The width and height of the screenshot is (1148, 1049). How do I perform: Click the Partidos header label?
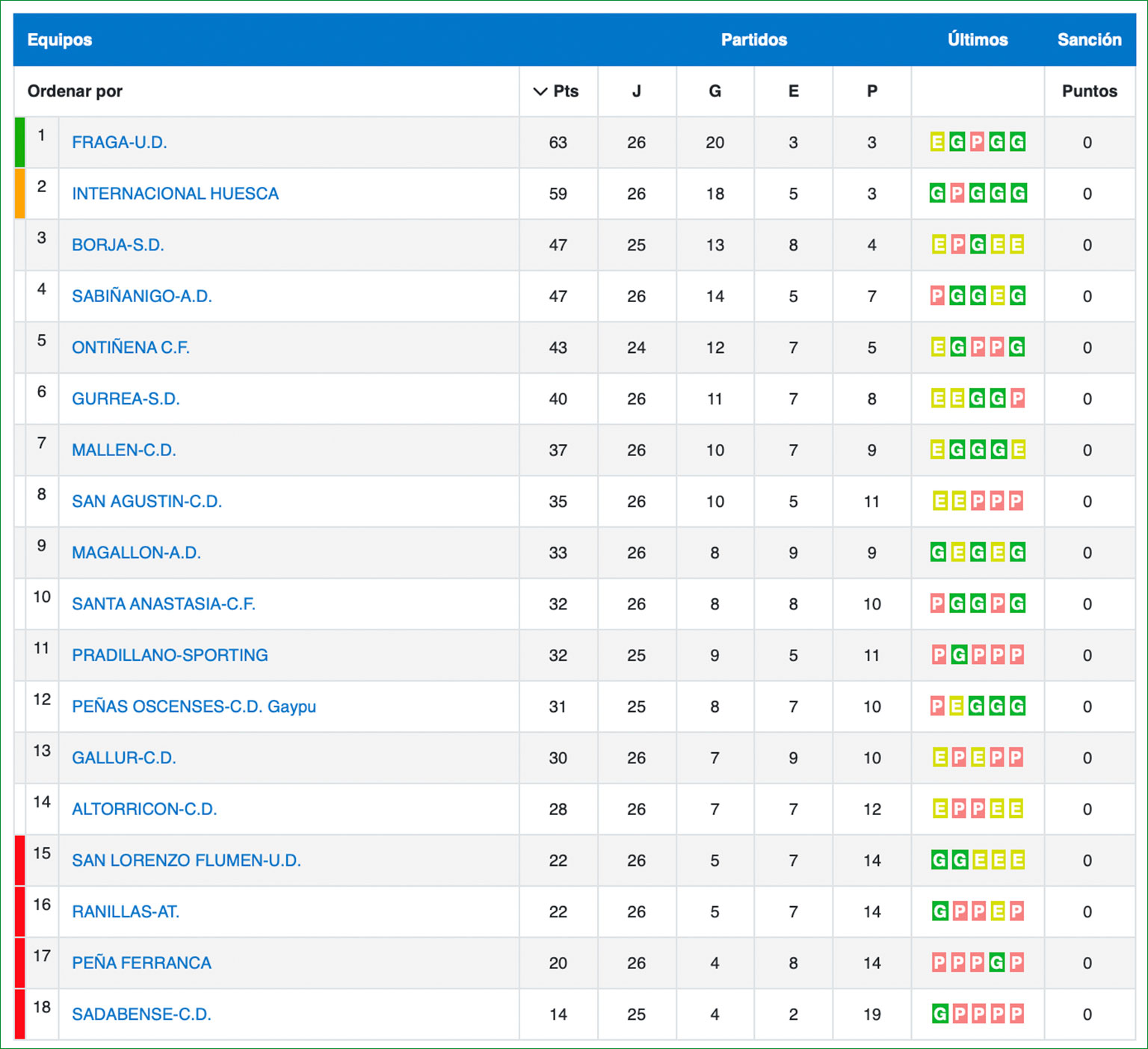(x=753, y=40)
